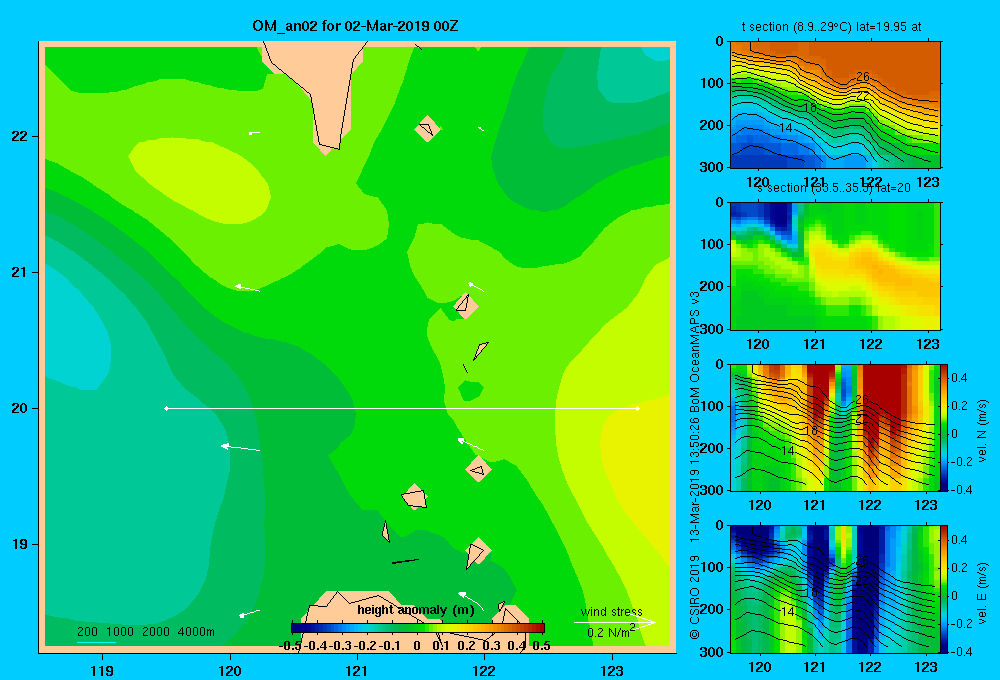Click the east endpoint of the white section line
This screenshot has height=680, width=1000.
coord(637,408)
